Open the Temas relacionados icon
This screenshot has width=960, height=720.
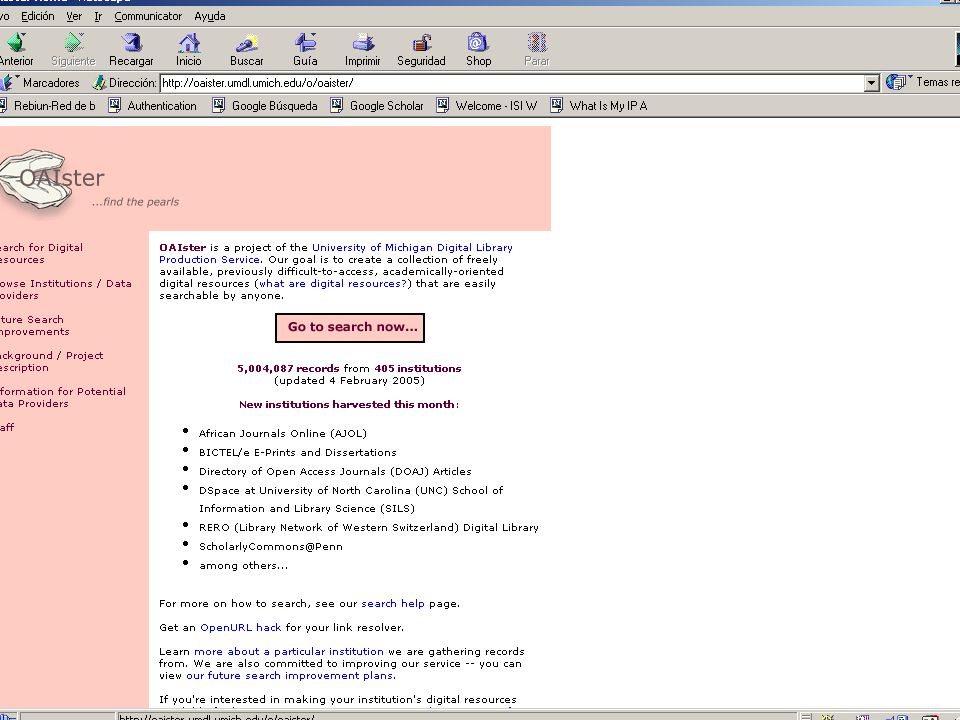(x=896, y=82)
